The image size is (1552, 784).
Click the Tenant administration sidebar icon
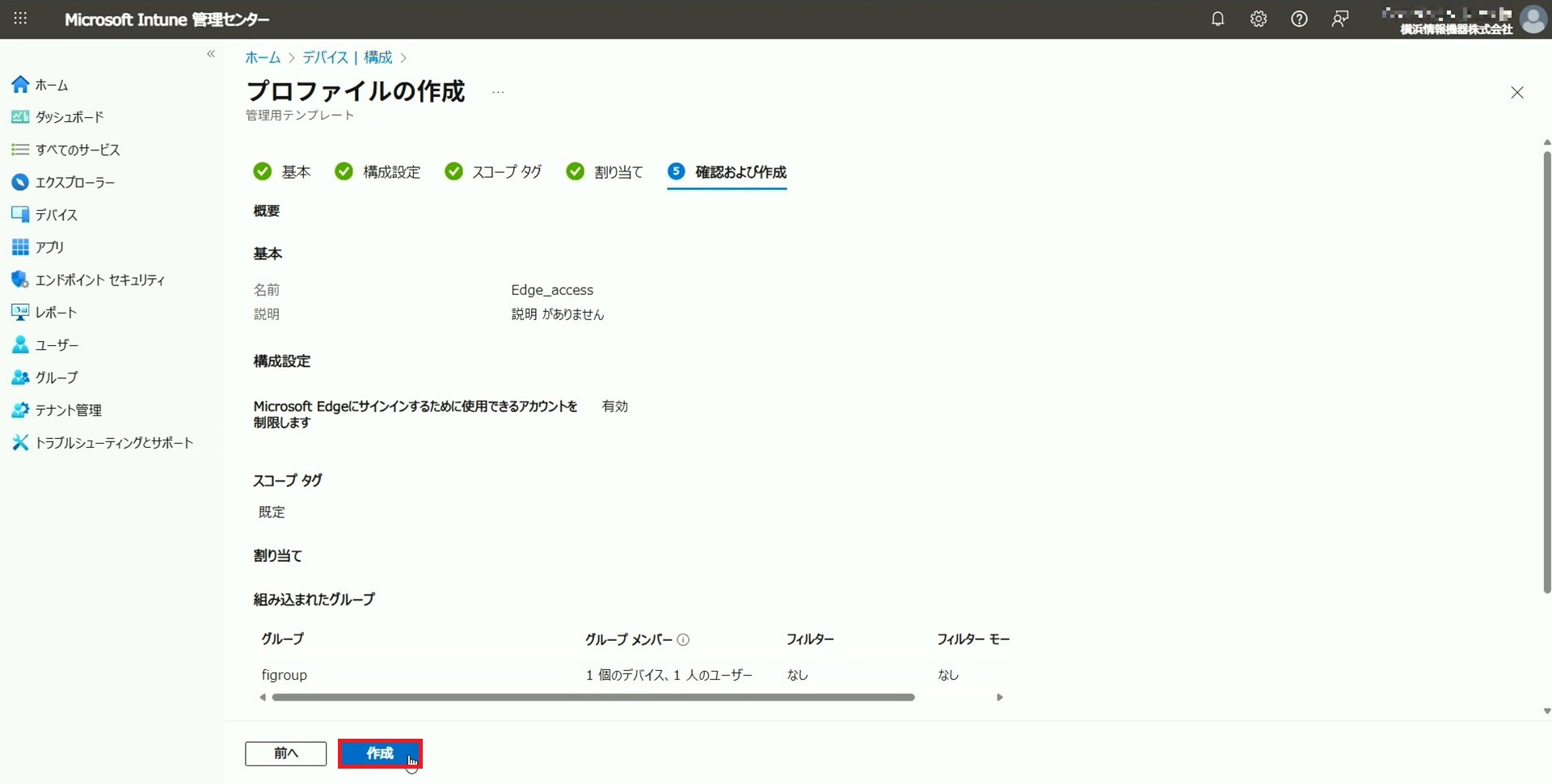pyautogui.click(x=20, y=410)
